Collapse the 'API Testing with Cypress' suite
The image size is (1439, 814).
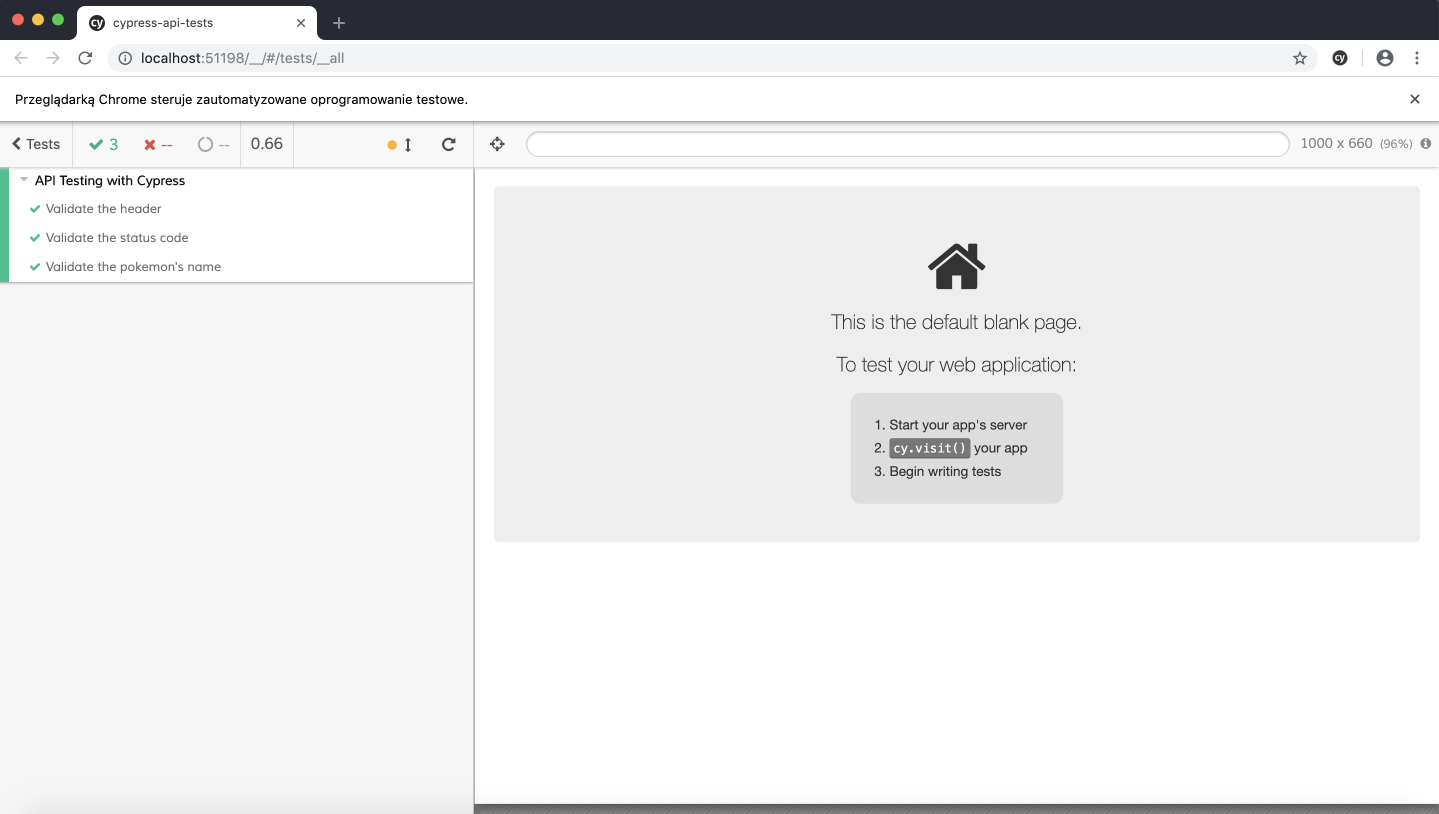point(22,180)
